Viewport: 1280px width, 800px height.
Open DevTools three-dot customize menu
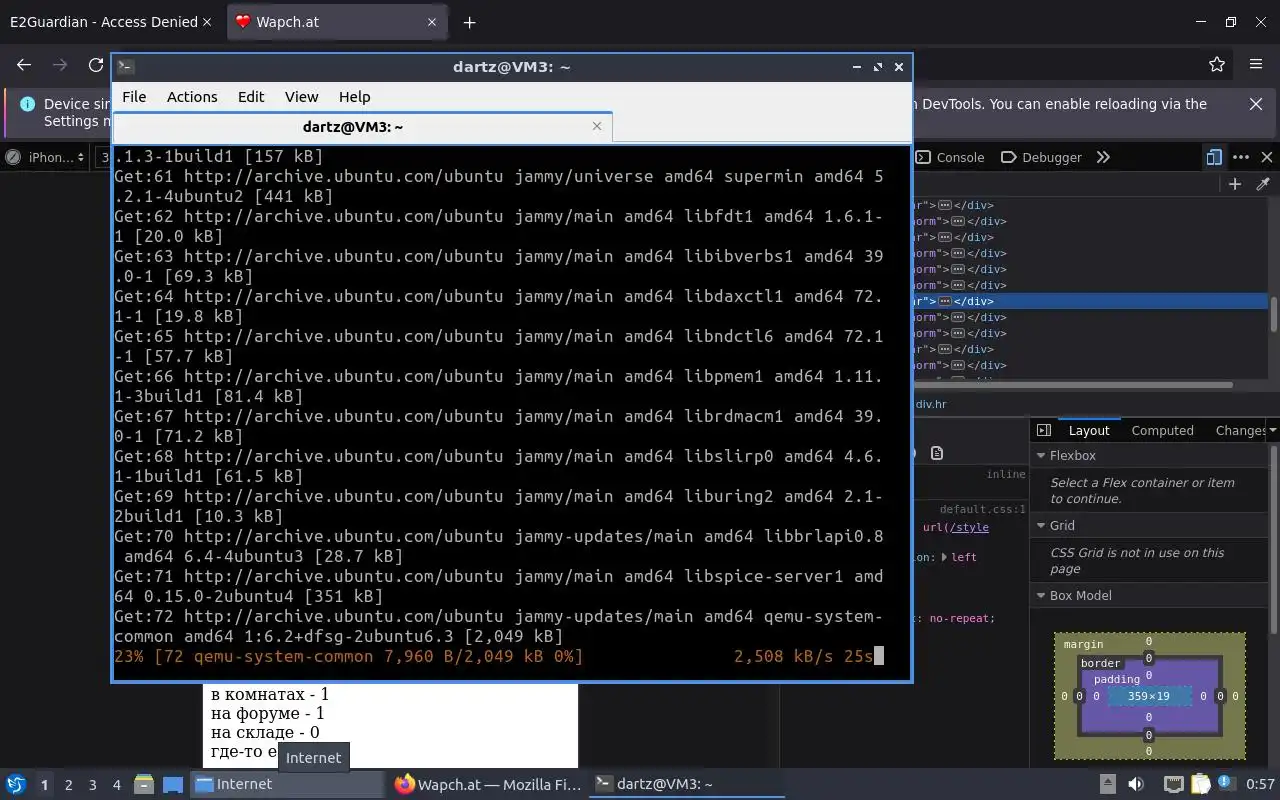point(1241,157)
